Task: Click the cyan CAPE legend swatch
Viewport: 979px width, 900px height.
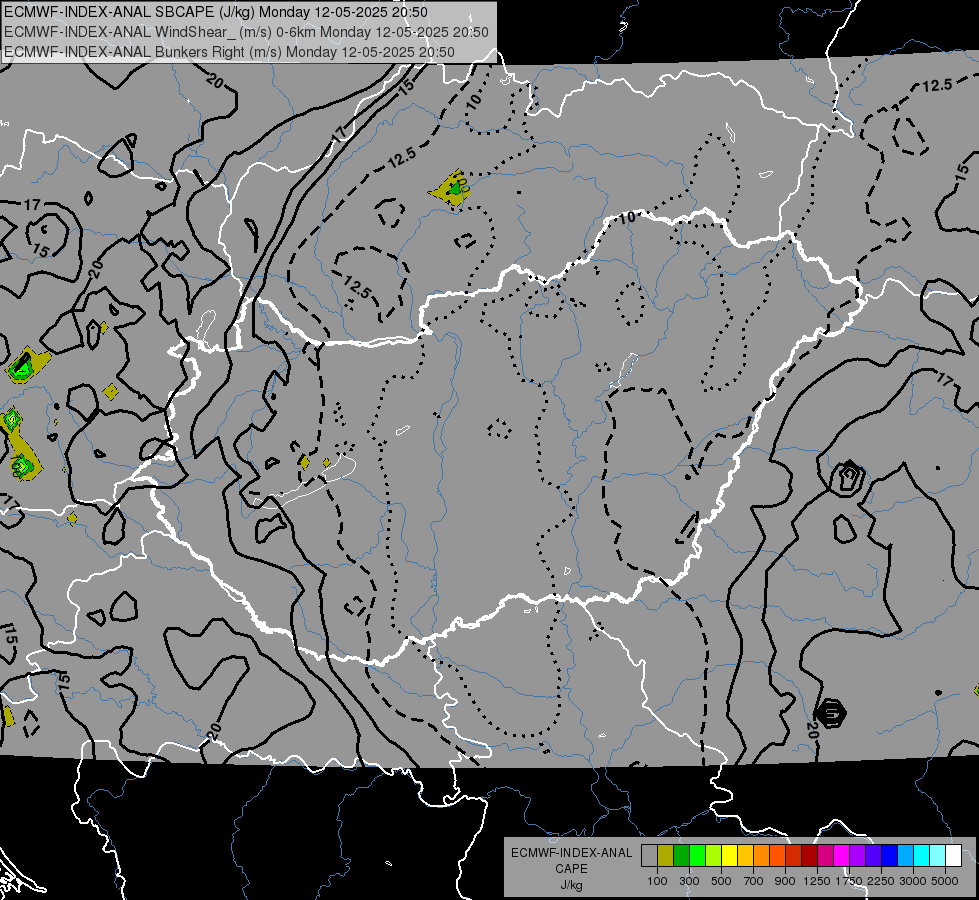Action: pos(922,856)
